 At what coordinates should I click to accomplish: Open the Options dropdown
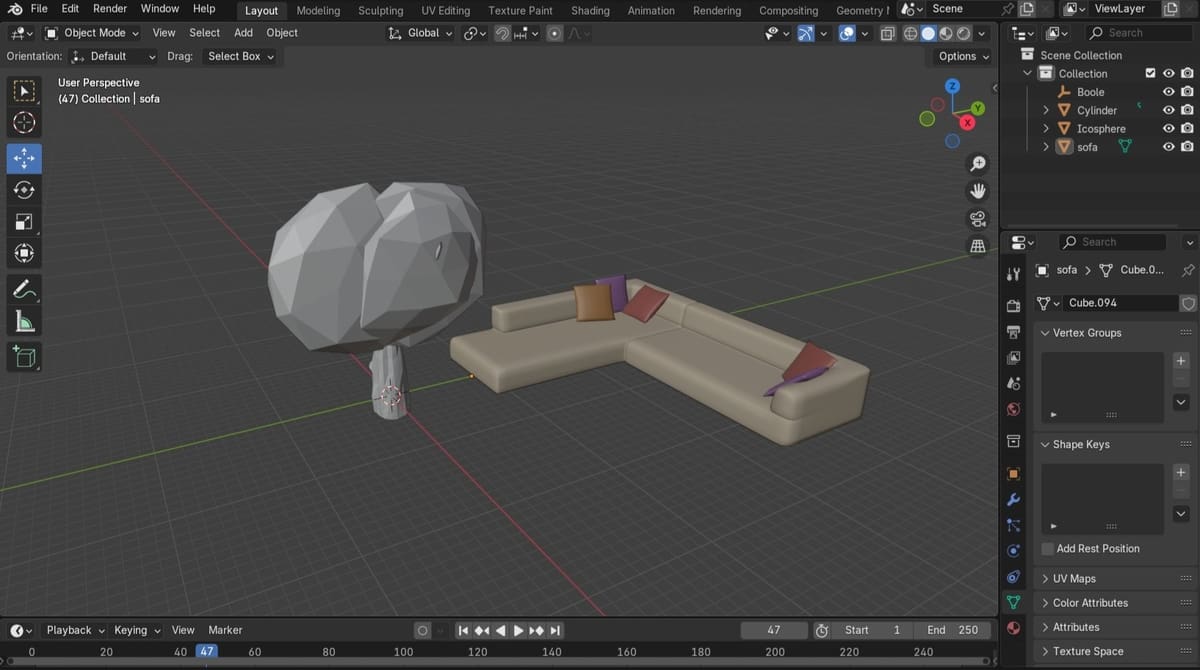pyautogui.click(x=963, y=56)
